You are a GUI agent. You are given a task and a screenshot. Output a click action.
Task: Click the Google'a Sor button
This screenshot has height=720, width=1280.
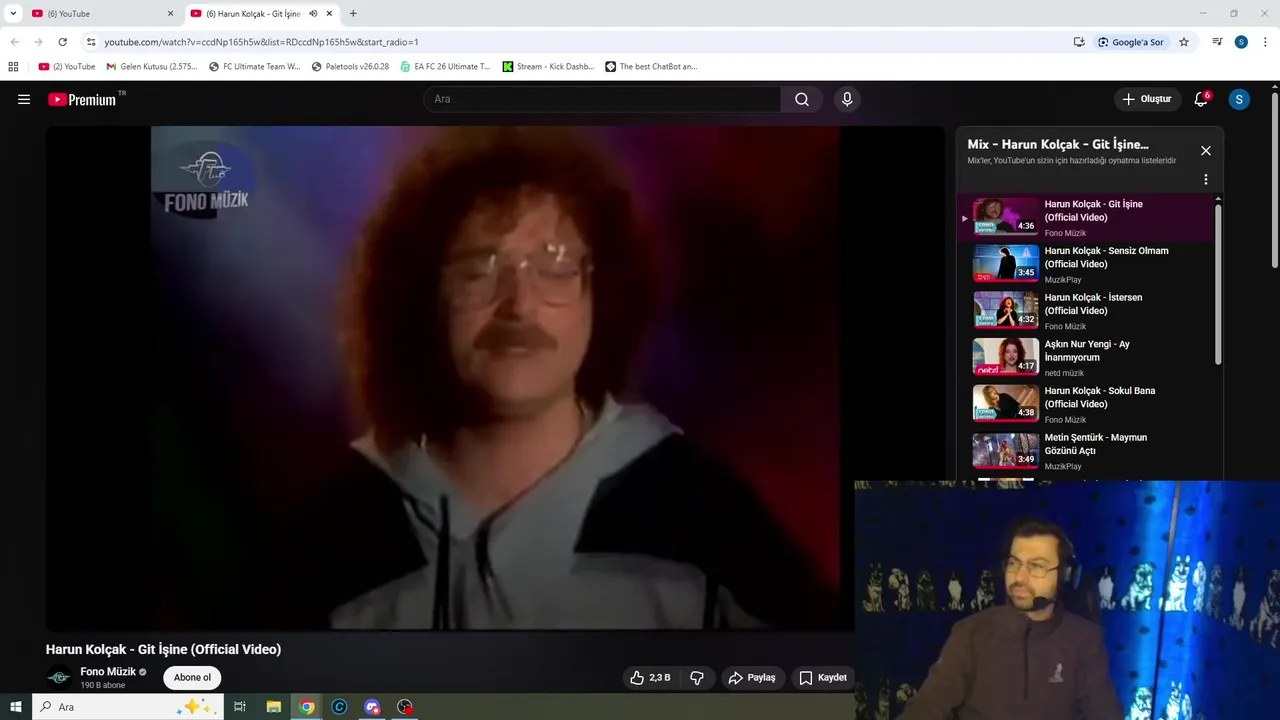[x=1131, y=42]
